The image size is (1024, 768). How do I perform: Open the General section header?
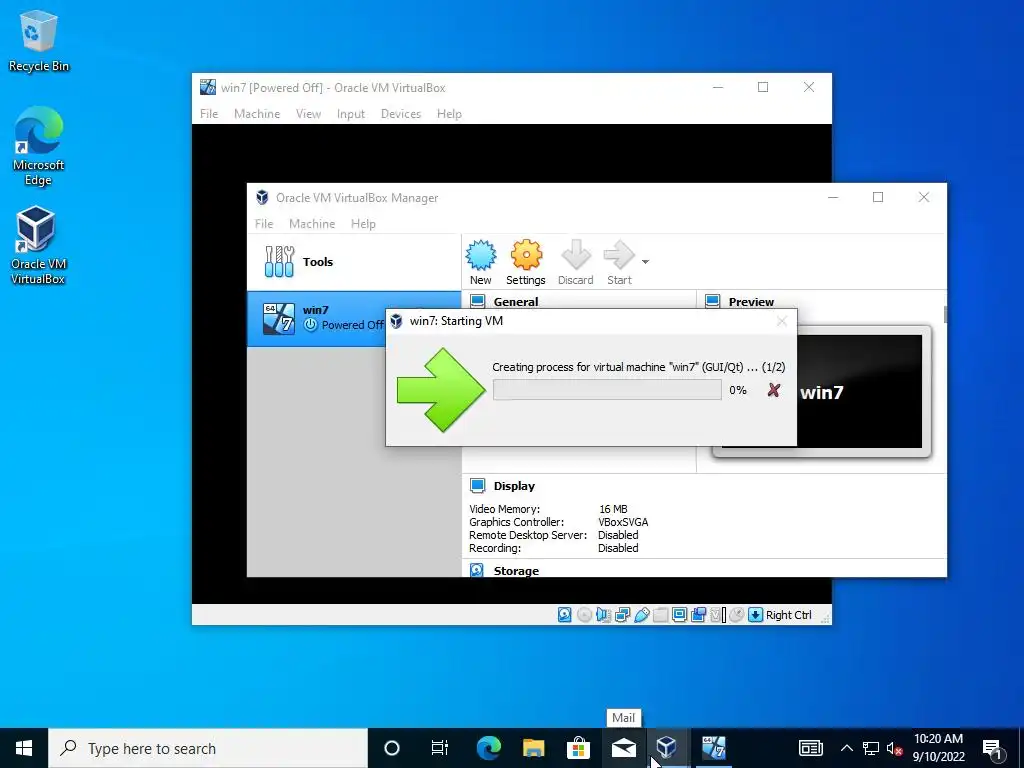(516, 302)
